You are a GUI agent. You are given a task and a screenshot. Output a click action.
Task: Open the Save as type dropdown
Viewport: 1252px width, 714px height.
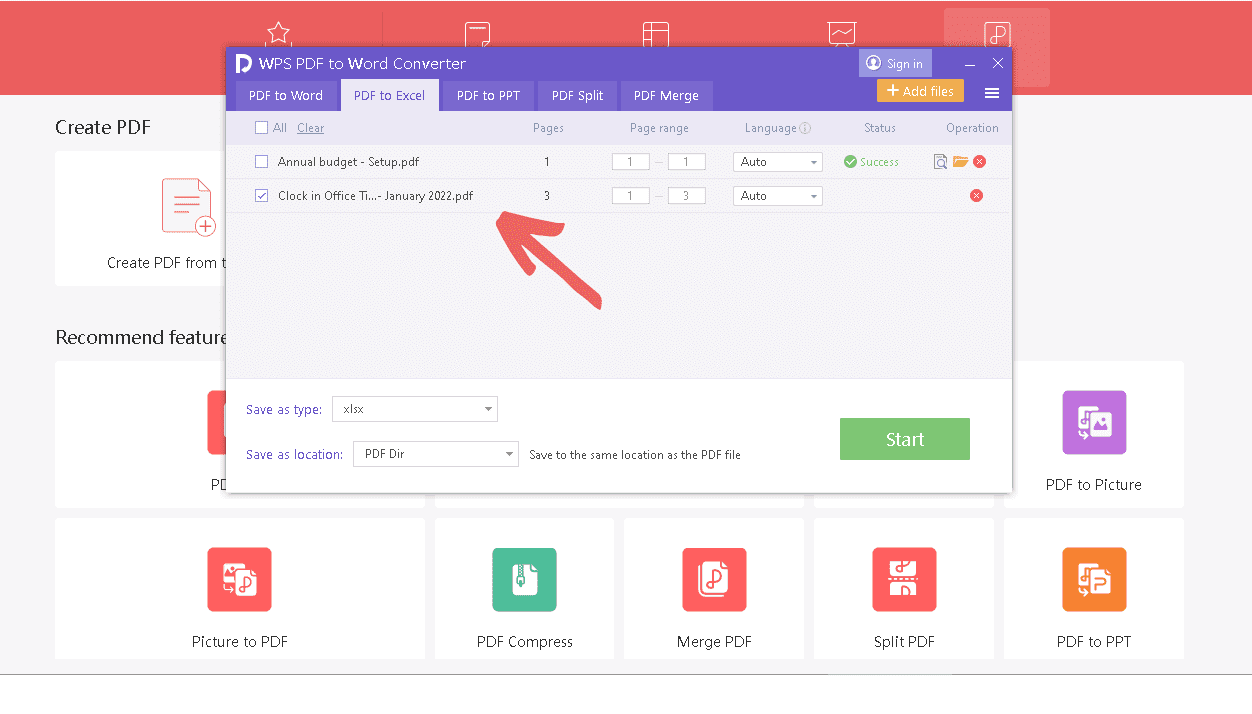click(x=415, y=409)
